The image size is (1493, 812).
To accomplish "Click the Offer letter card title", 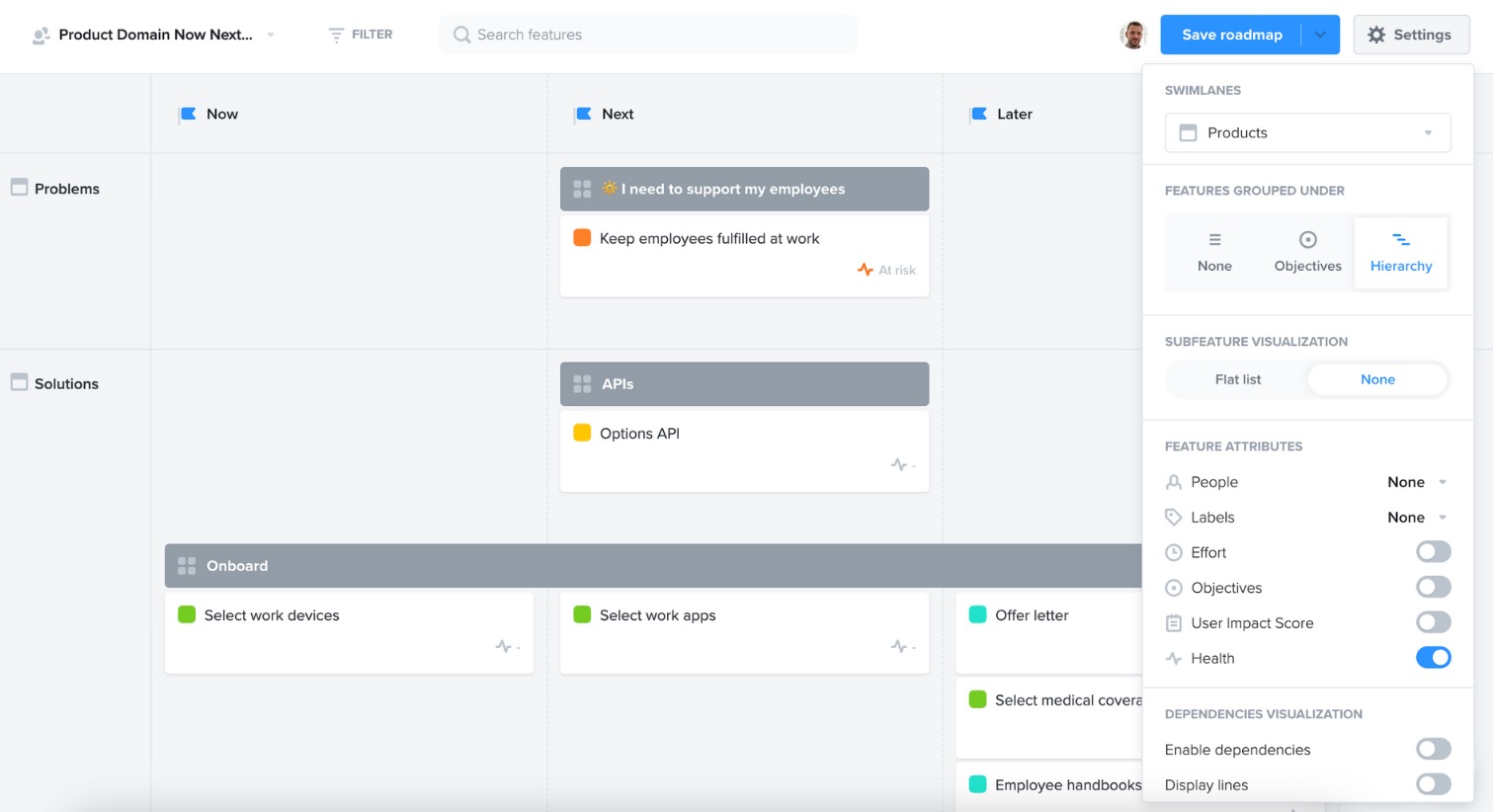I will click(x=1032, y=614).
